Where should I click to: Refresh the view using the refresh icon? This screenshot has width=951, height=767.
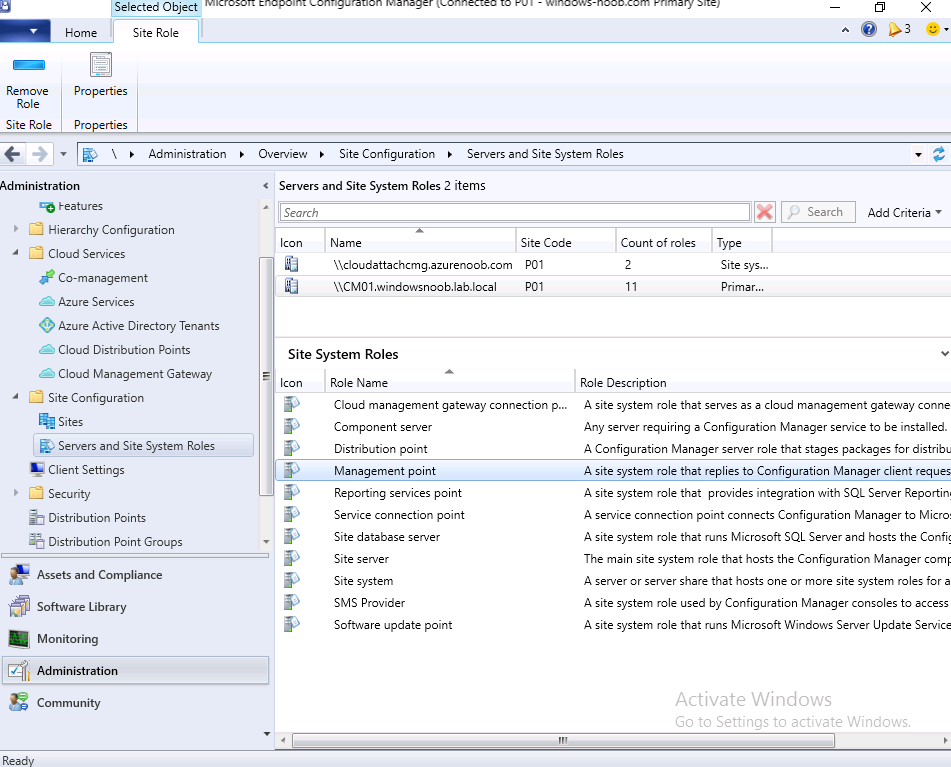pos(939,154)
